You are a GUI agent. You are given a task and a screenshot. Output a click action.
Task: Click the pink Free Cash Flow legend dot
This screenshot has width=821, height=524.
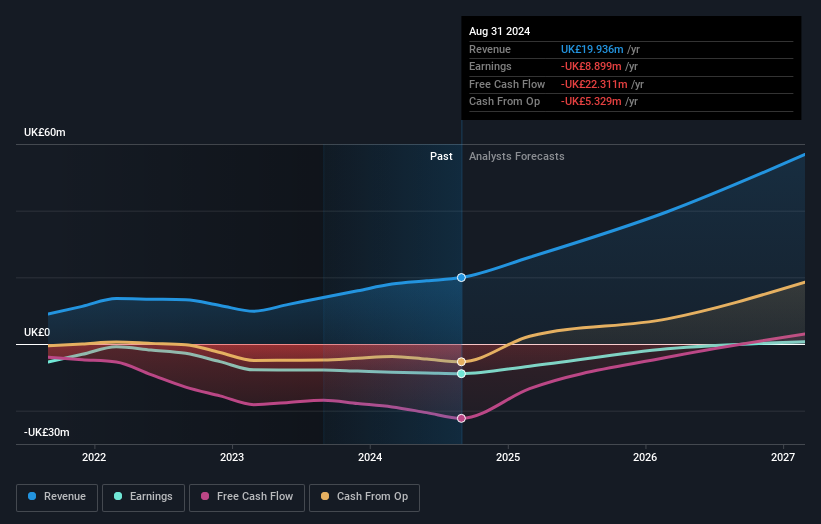(x=205, y=496)
